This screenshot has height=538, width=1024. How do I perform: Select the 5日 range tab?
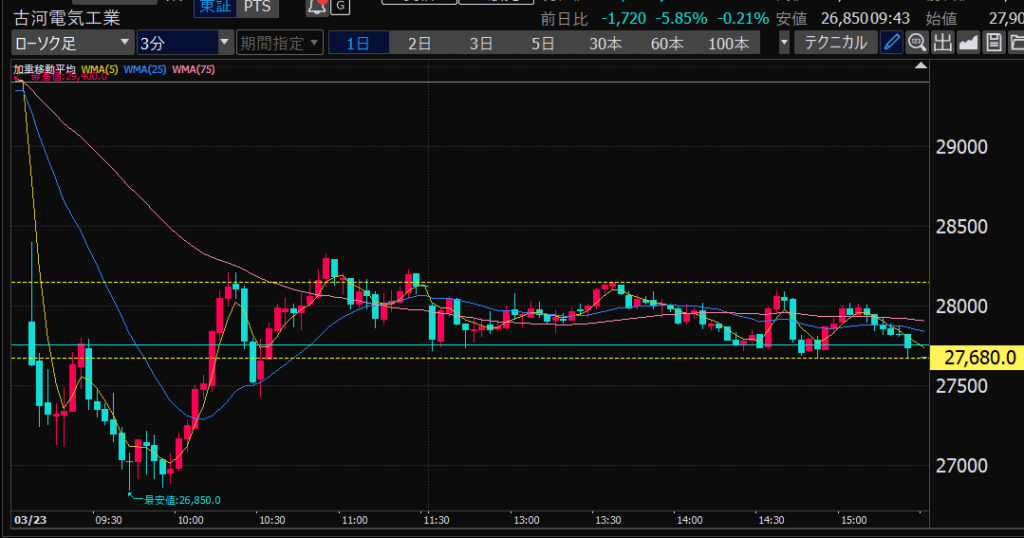click(x=542, y=43)
